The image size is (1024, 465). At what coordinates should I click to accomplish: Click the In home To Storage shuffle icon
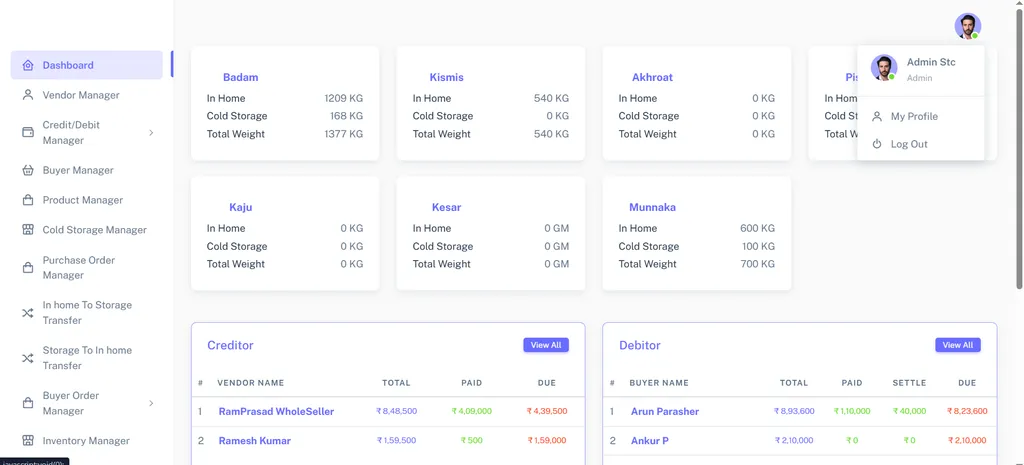coord(27,313)
